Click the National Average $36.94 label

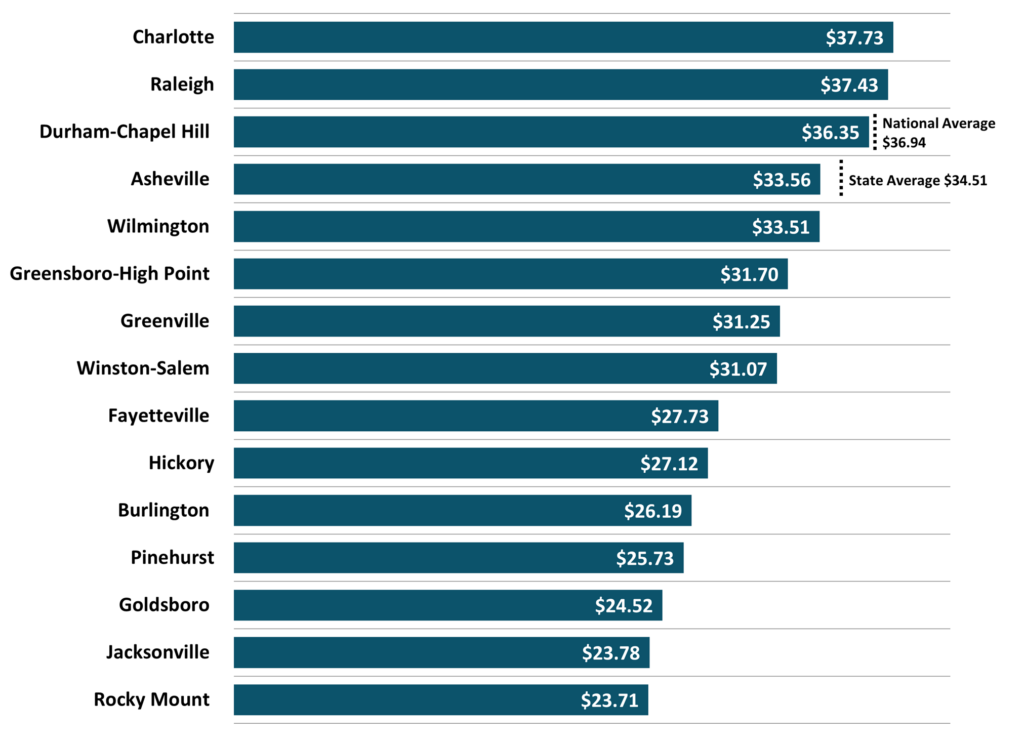point(938,133)
